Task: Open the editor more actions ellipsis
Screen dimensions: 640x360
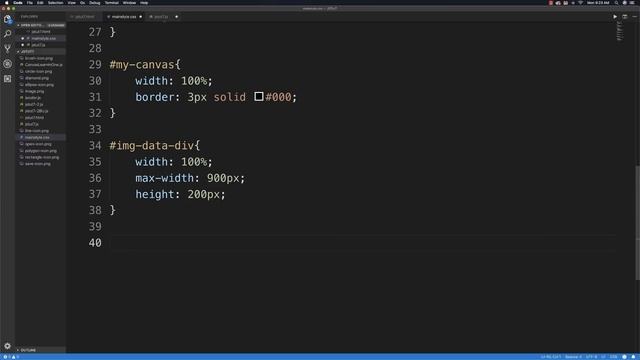Action: coord(634,17)
